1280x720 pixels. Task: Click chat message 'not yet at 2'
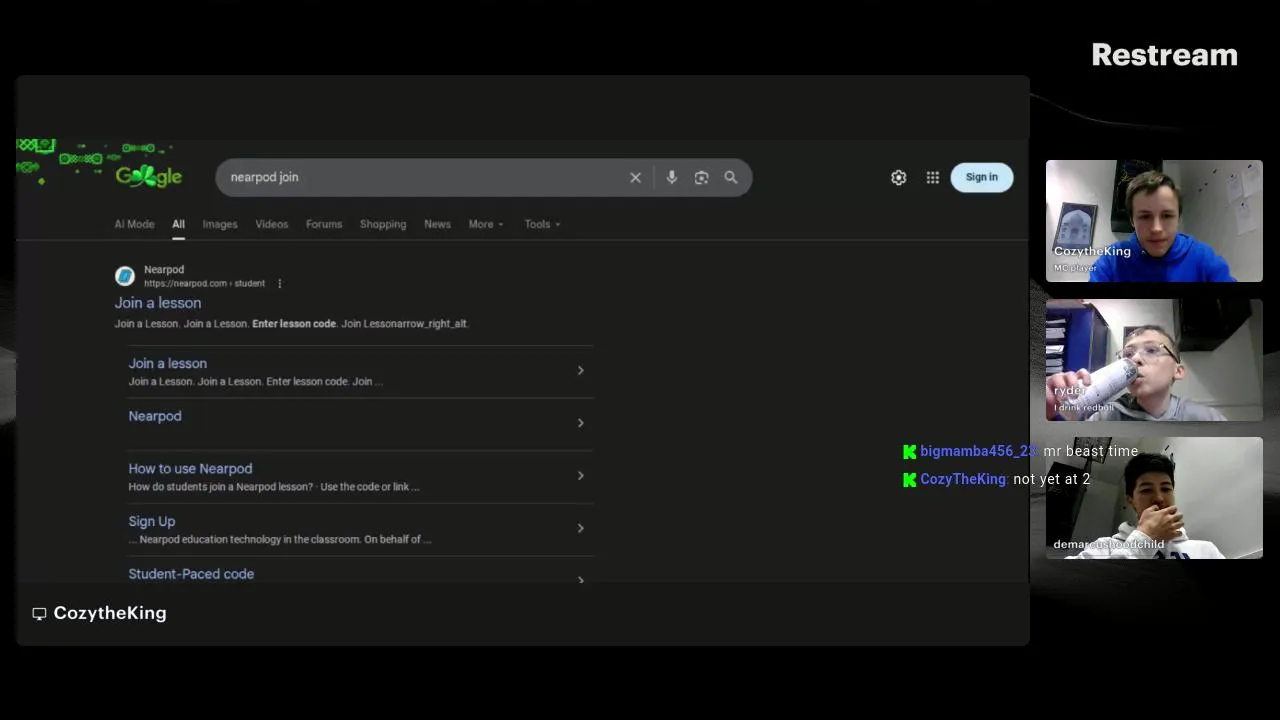tap(1051, 480)
